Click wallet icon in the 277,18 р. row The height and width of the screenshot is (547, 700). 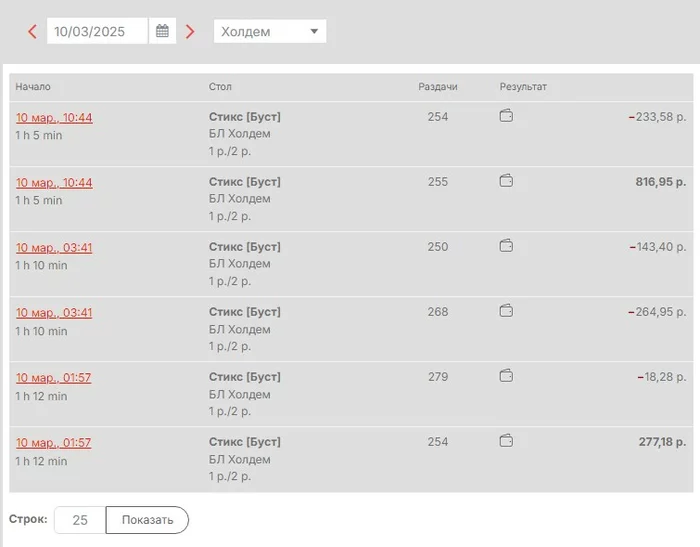pos(506,441)
